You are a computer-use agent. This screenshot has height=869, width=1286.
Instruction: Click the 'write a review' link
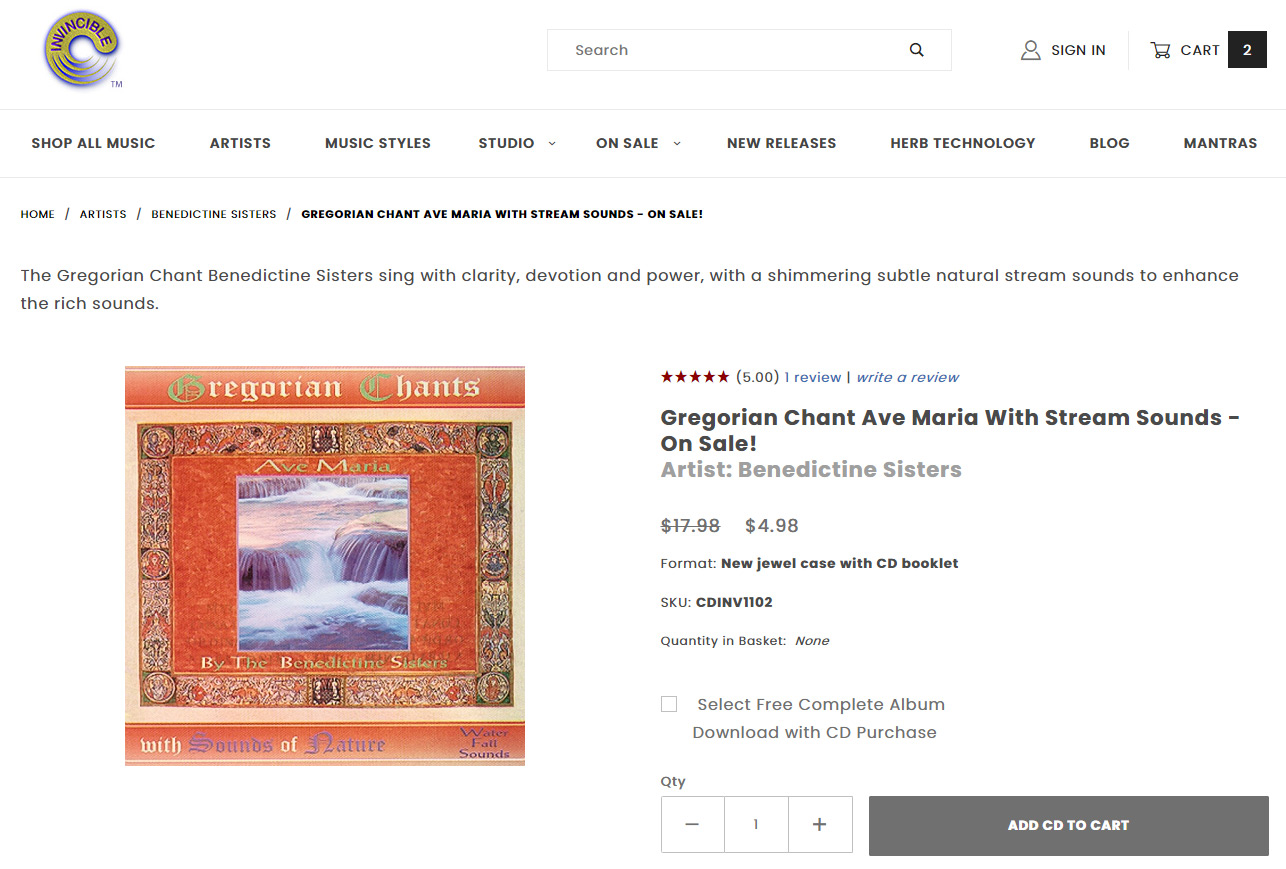(907, 377)
